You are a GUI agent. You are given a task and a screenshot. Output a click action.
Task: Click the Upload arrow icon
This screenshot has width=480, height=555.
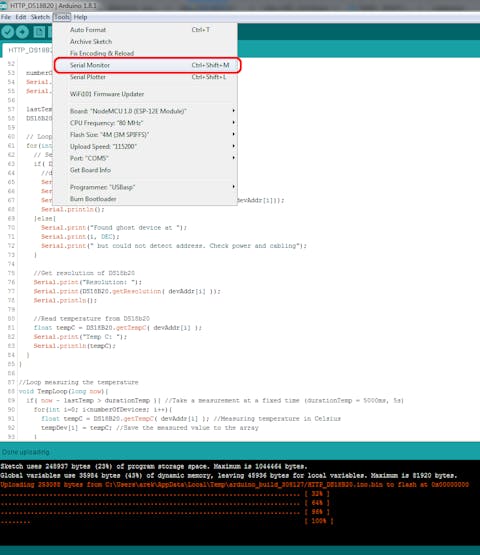coord(22,32)
